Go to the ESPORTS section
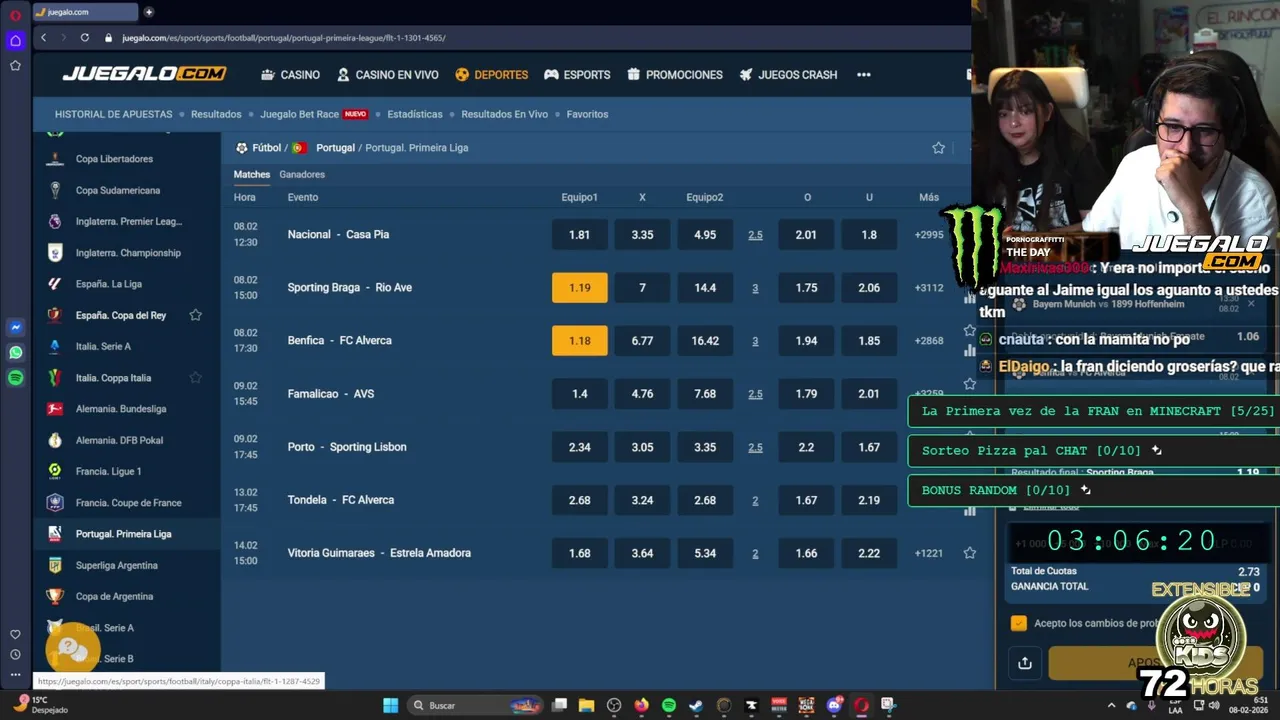 [x=577, y=75]
